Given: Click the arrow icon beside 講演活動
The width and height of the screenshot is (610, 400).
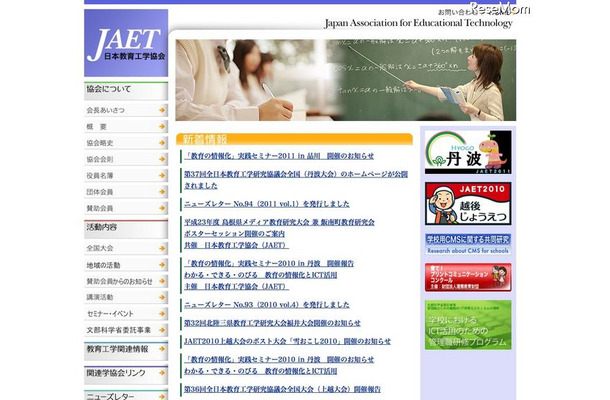Looking at the screenshot, I should [x=162, y=297].
